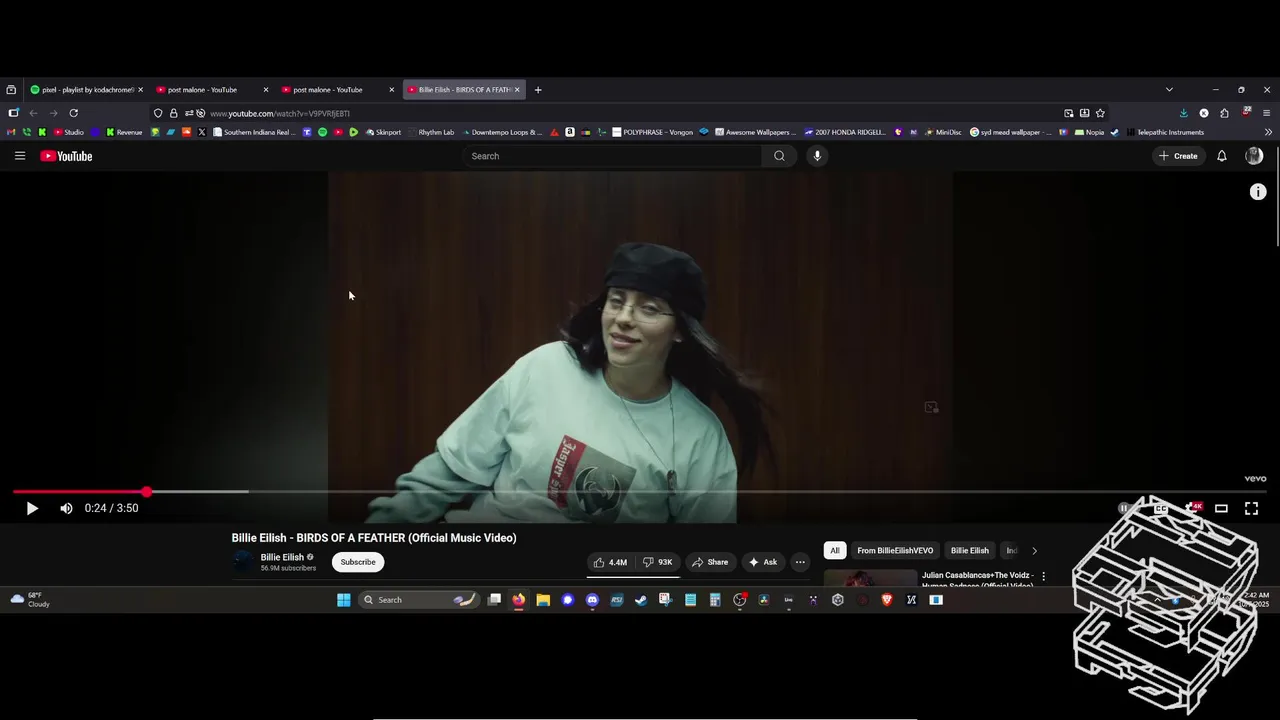List all tabs dropdown chevron
Viewport: 1280px width, 720px height.
coord(1169,90)
